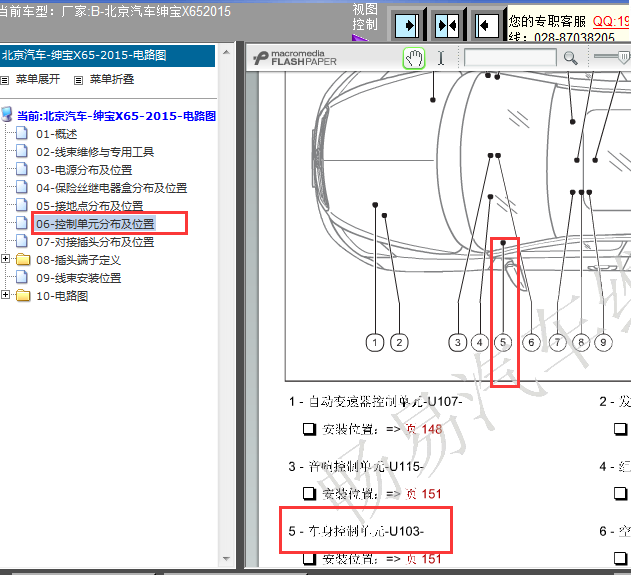
Task: Click the text 5 - 车身控制单元-U103-
Action: (x=356, y=531)
